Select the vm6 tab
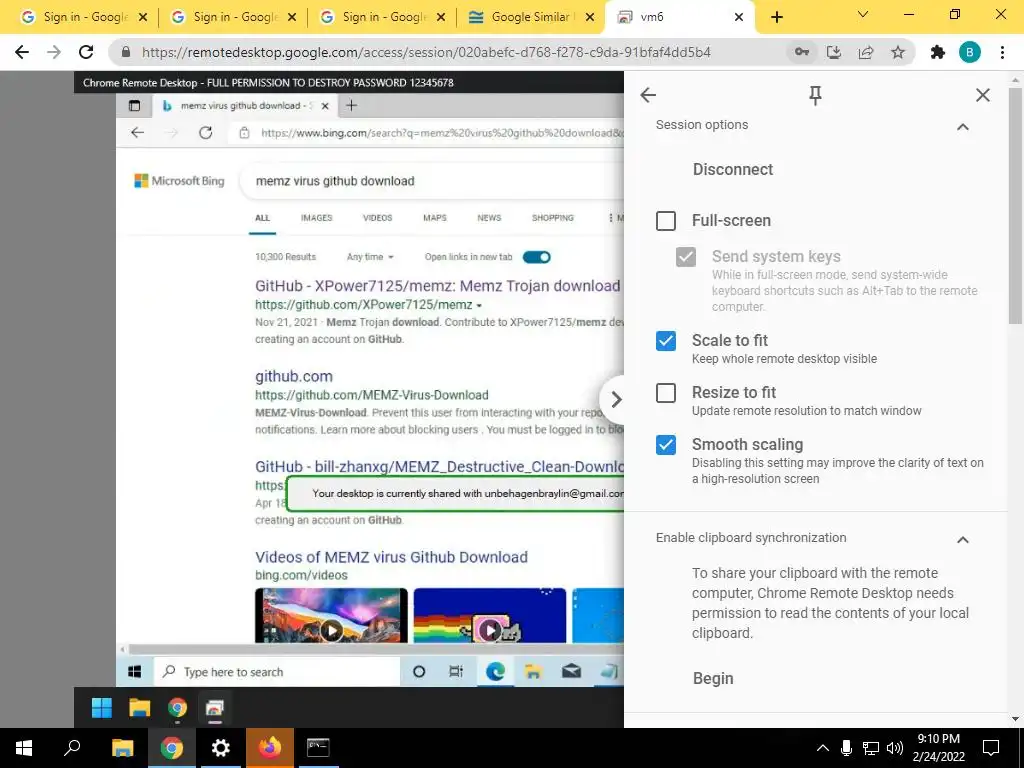Image resolution: width=1024 pixels, height=768 pixels. pos(680,17)
